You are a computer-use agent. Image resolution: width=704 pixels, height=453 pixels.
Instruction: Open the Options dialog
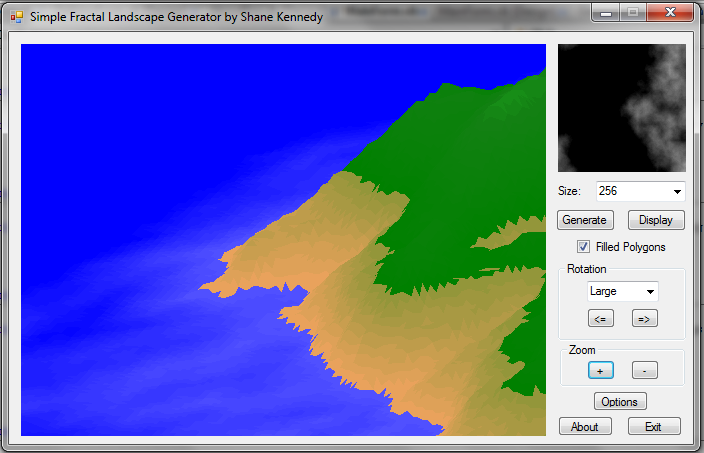point(620,401)
